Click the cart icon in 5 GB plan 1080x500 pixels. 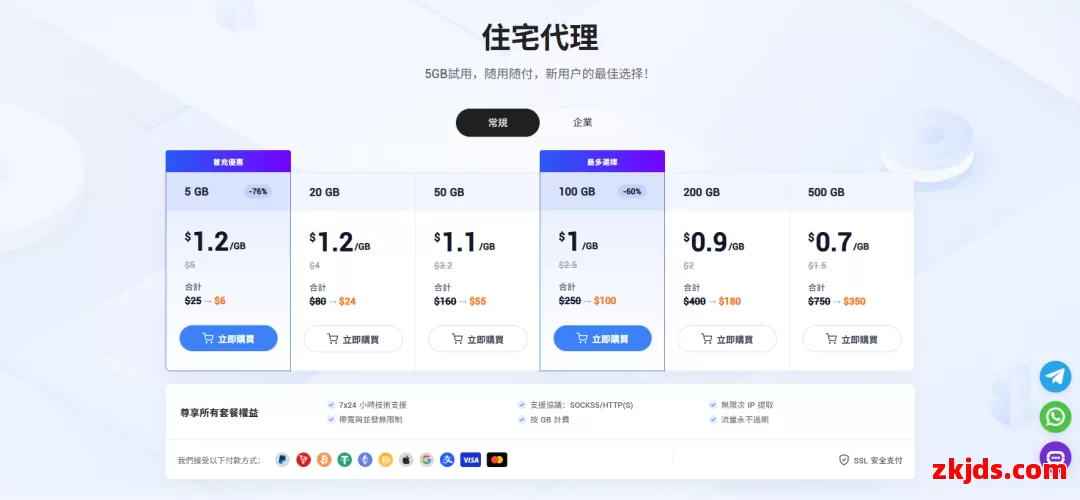(208, 338)
